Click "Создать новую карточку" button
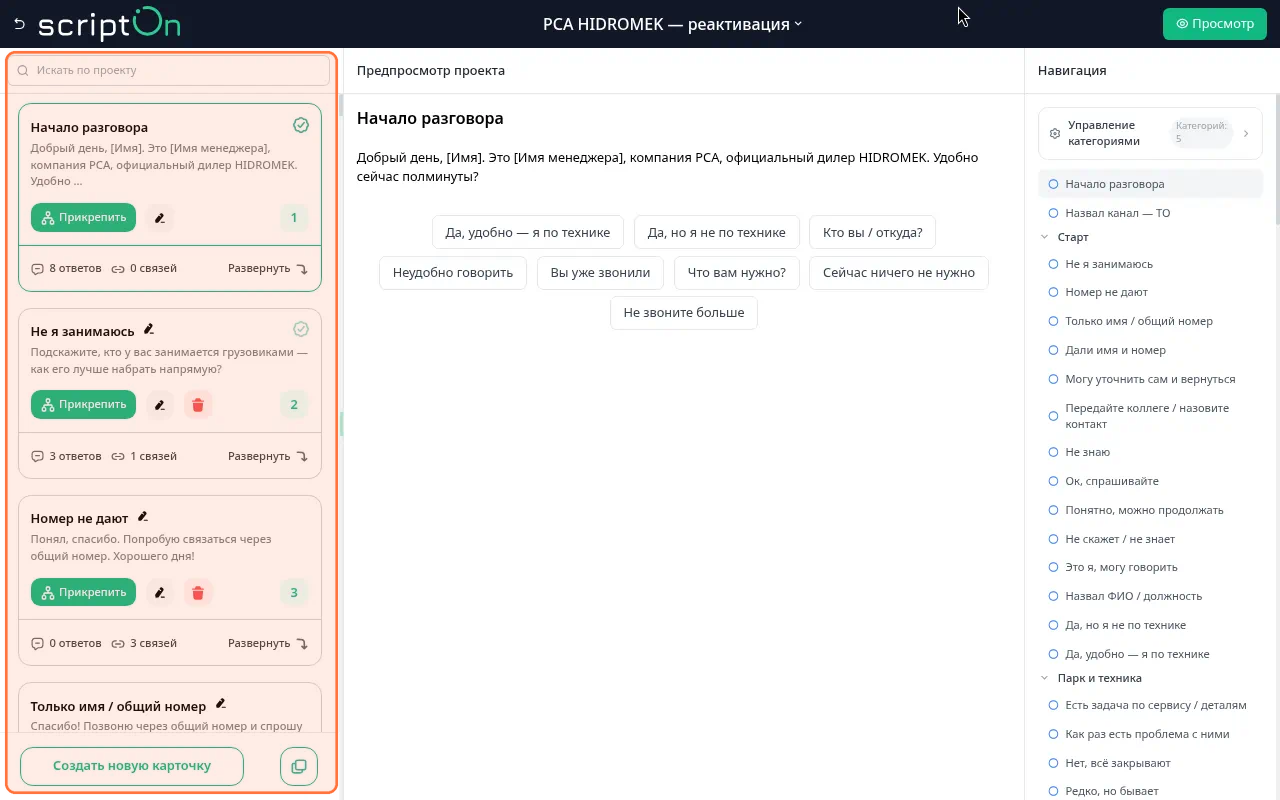 [132, 766]
